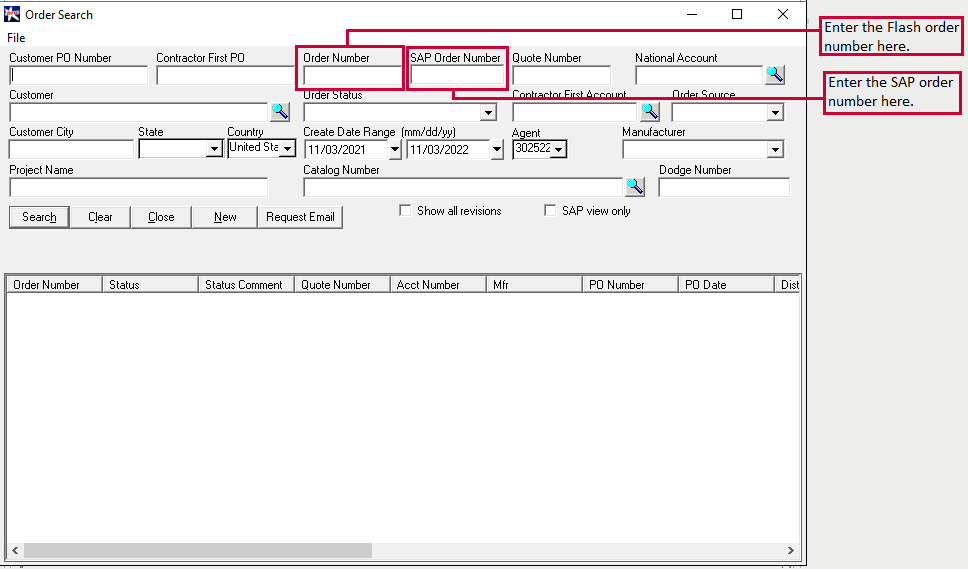968x569 pixels.
Task: Focus the Project Name text field
Action: (138, 188)
